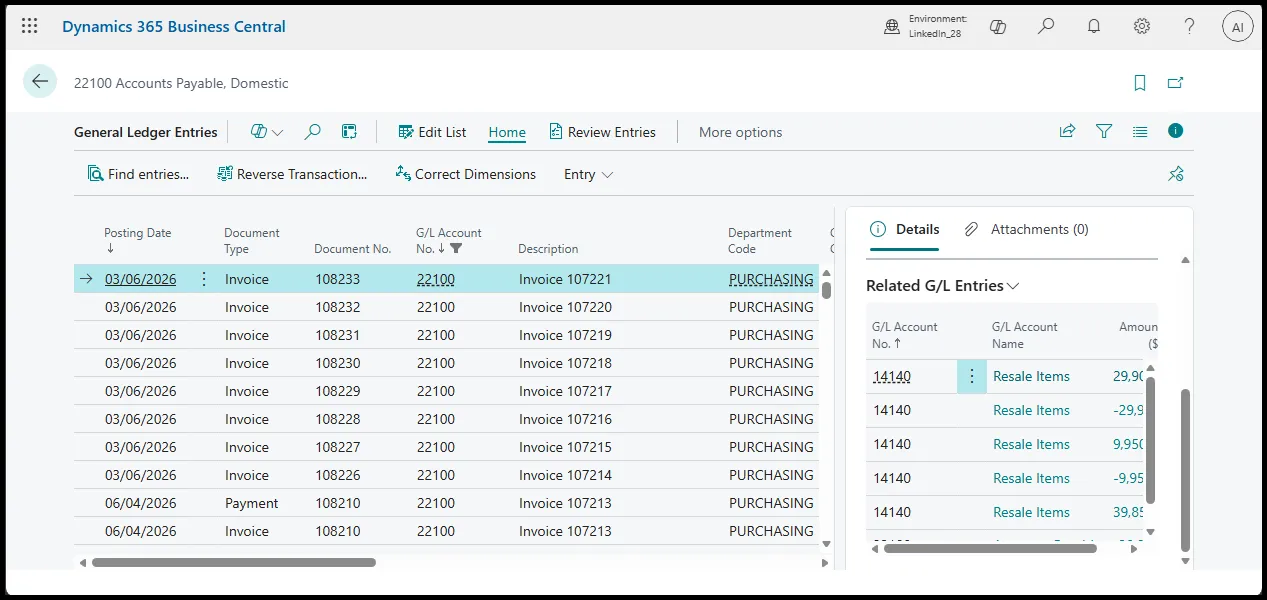Open Dynamics 365 Business Central home link

174,27
